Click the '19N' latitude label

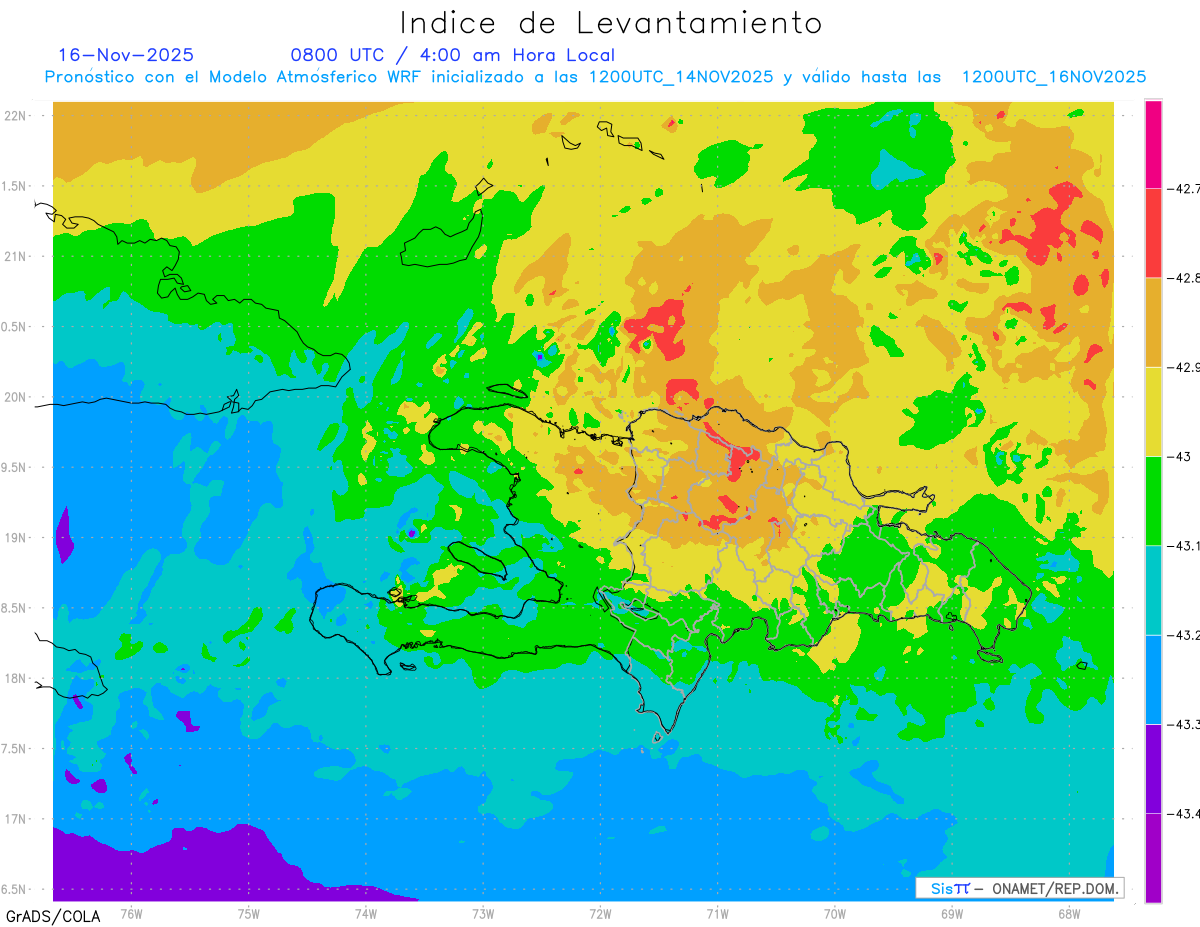tap(16, 537)
